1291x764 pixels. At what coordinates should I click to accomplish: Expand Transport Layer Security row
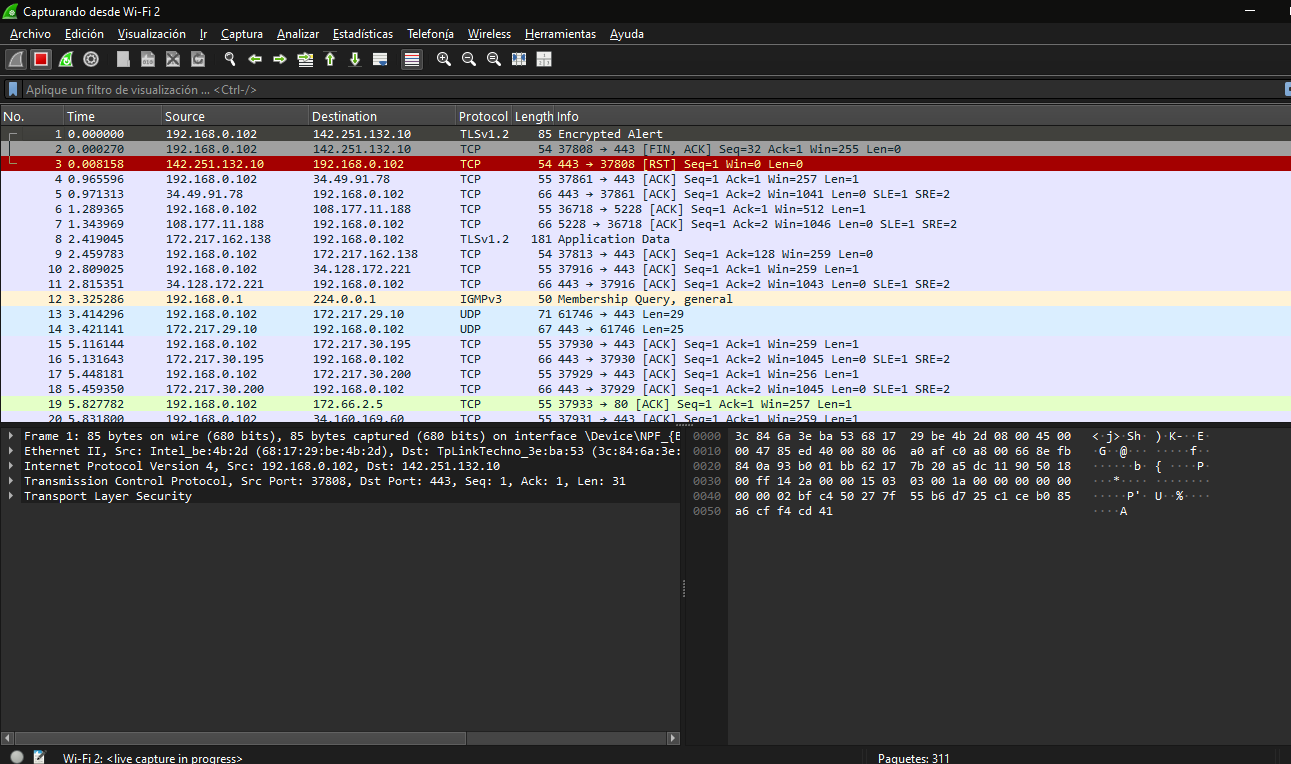(11, 496)
